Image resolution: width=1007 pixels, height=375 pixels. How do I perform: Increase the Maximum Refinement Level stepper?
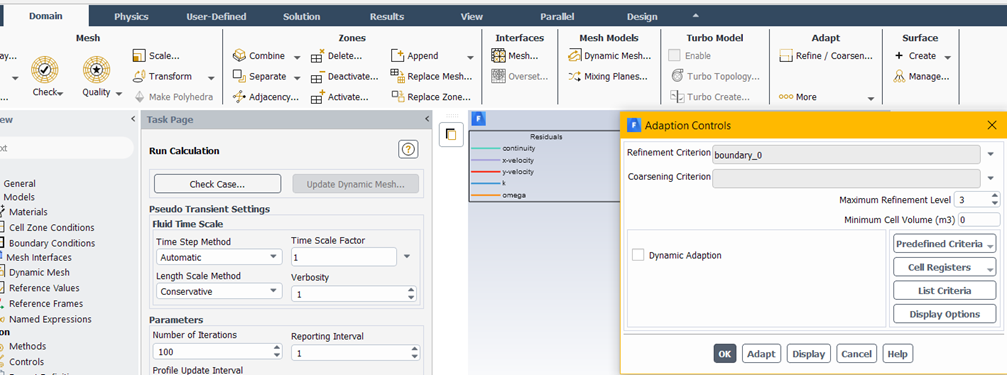pos(995,196)
